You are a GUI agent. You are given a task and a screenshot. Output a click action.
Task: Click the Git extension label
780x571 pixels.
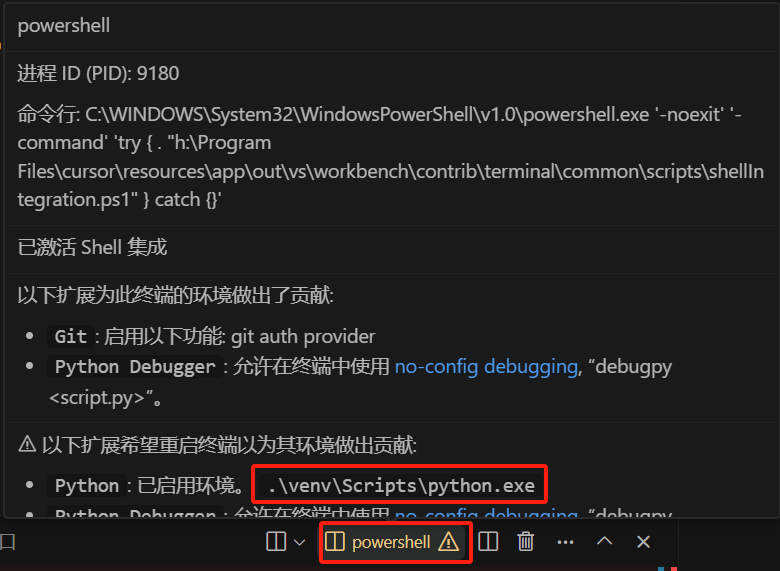pyautogui.click(x=71, y=337)
